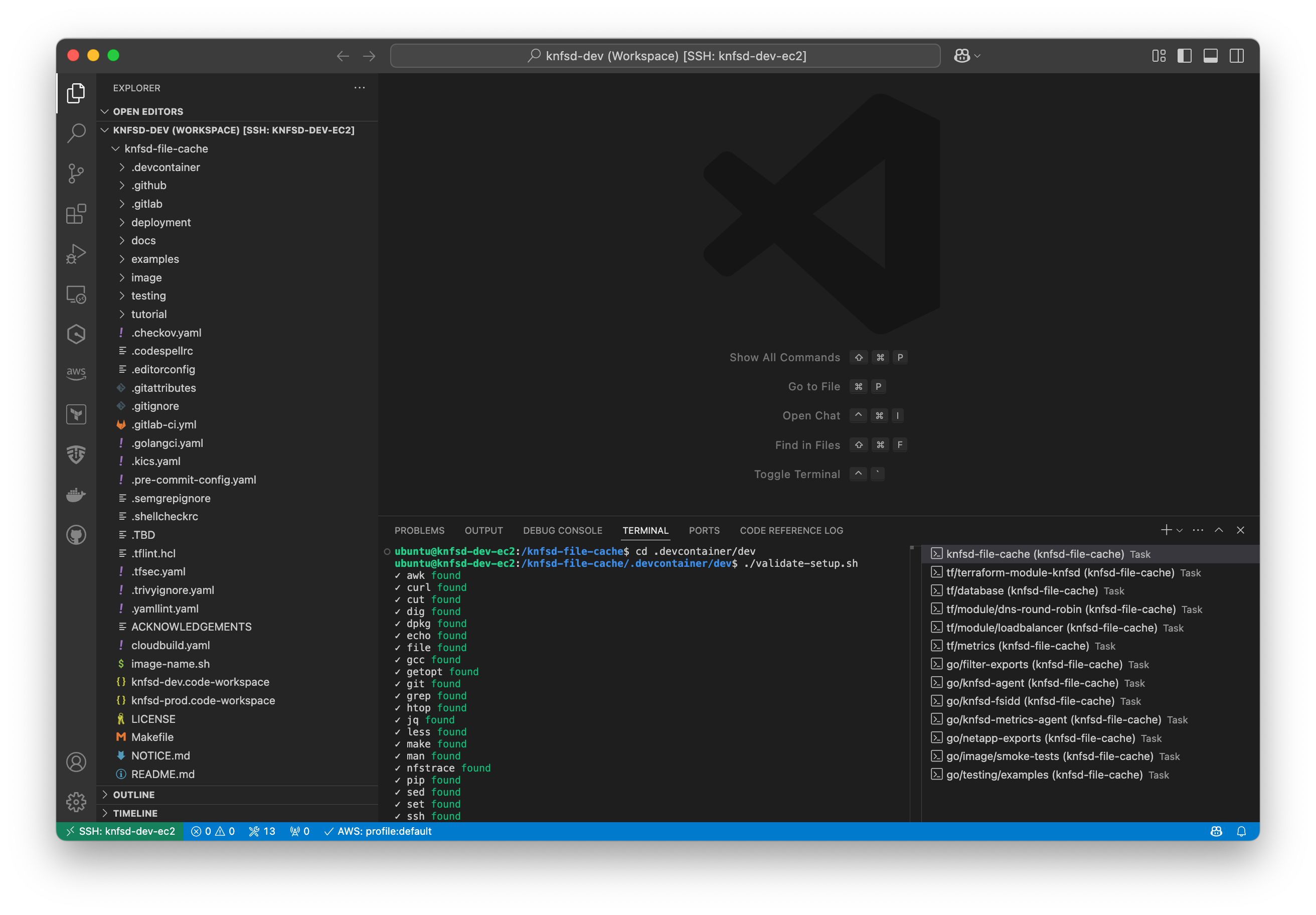Open the Makefile in the explorer
The width and height of the screenshot is (1316, 915).
(x=237, y=737)
